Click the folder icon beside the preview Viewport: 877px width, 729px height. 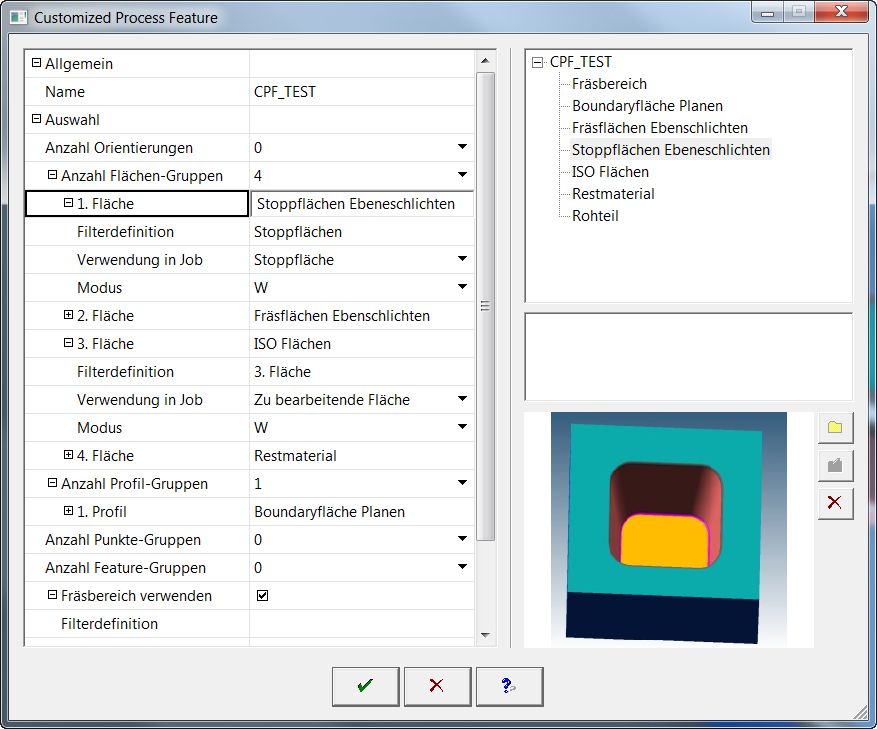coord(835,428)
